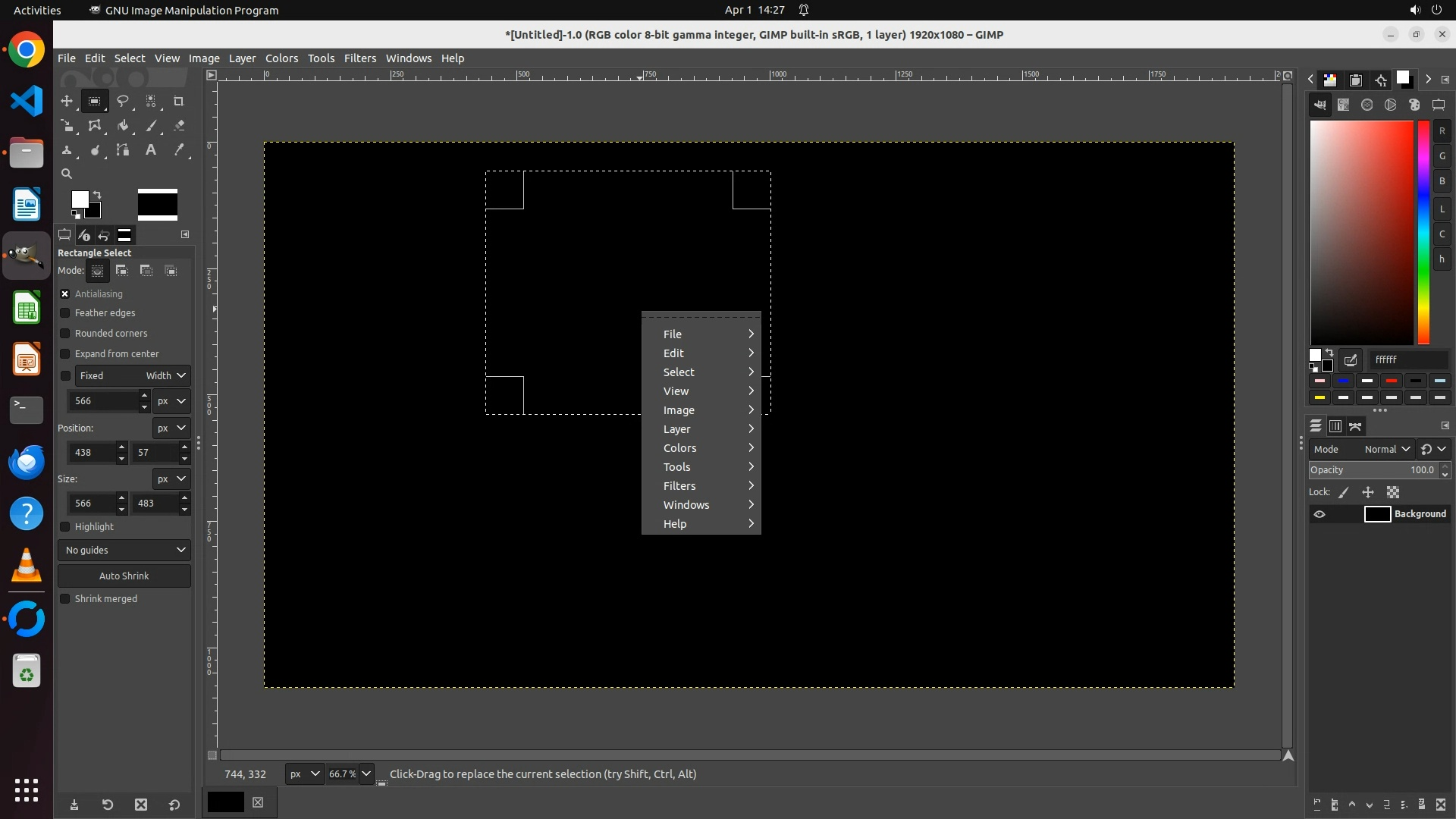The image size is (1456, 819).
Task: Open the layer Mode Normal dropdown
Action: pos(1386,449)
